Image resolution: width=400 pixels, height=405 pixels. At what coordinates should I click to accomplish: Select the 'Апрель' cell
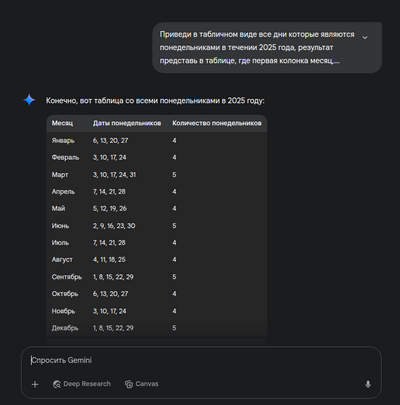coord(63,192)
